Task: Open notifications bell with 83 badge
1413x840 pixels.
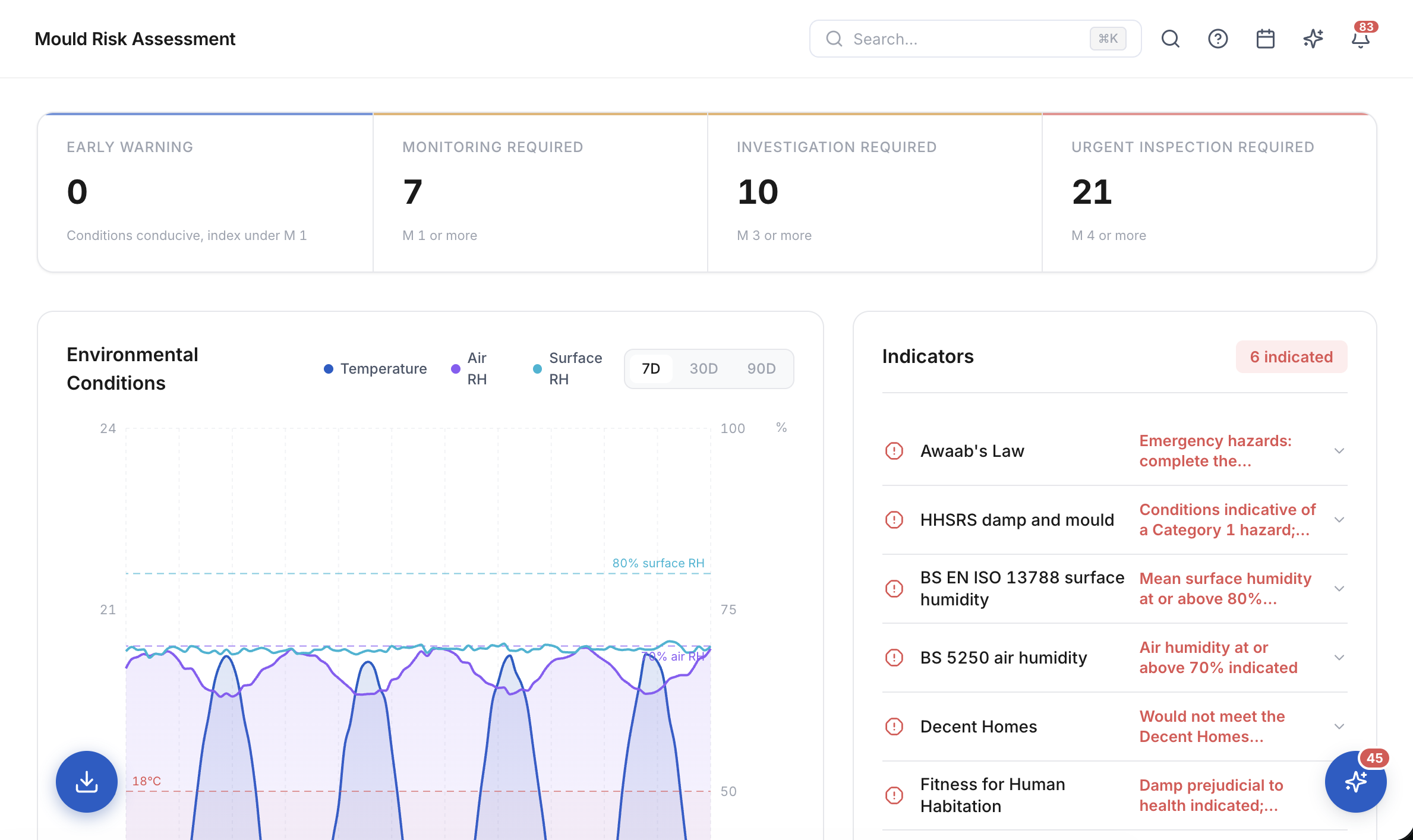Action: pyautogui.click(x=1361, y=39)
